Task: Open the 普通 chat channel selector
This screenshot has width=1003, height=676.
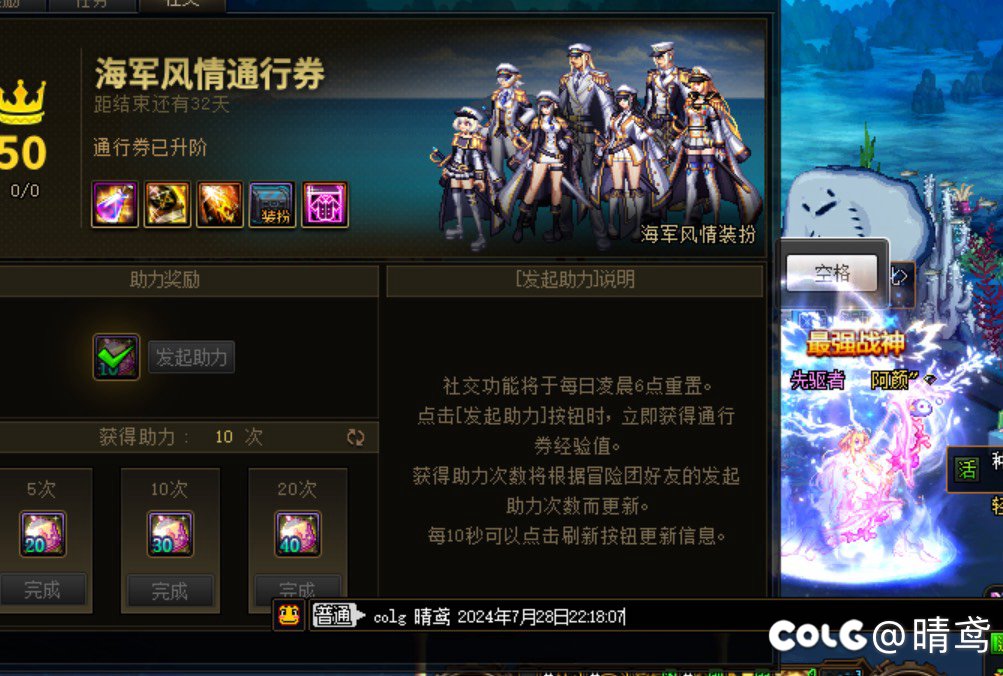Action: 338,616
